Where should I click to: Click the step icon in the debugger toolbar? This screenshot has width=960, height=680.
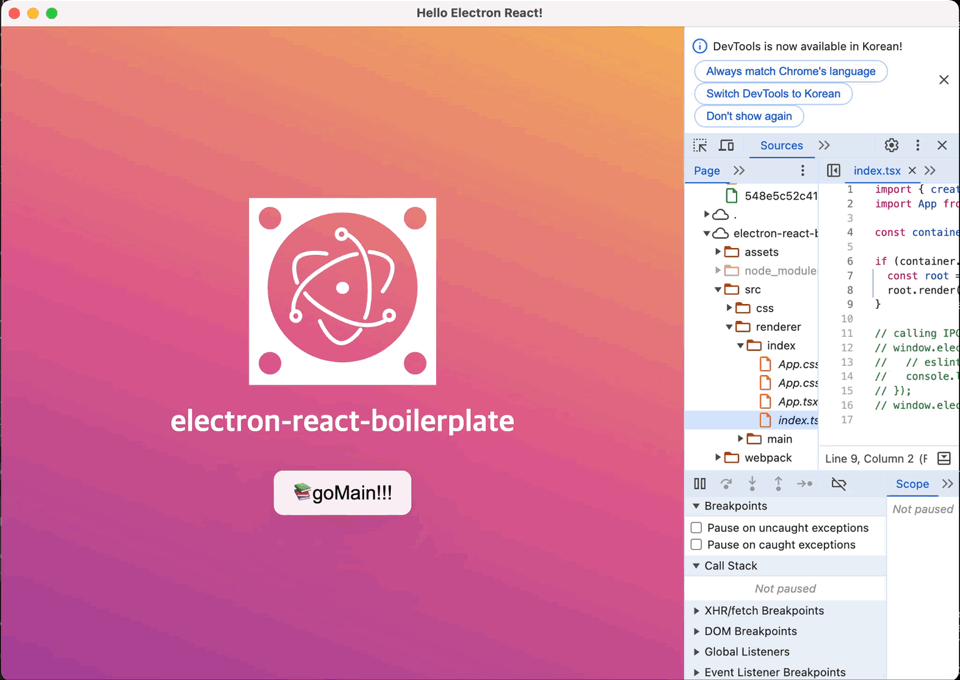coord(804,484)
